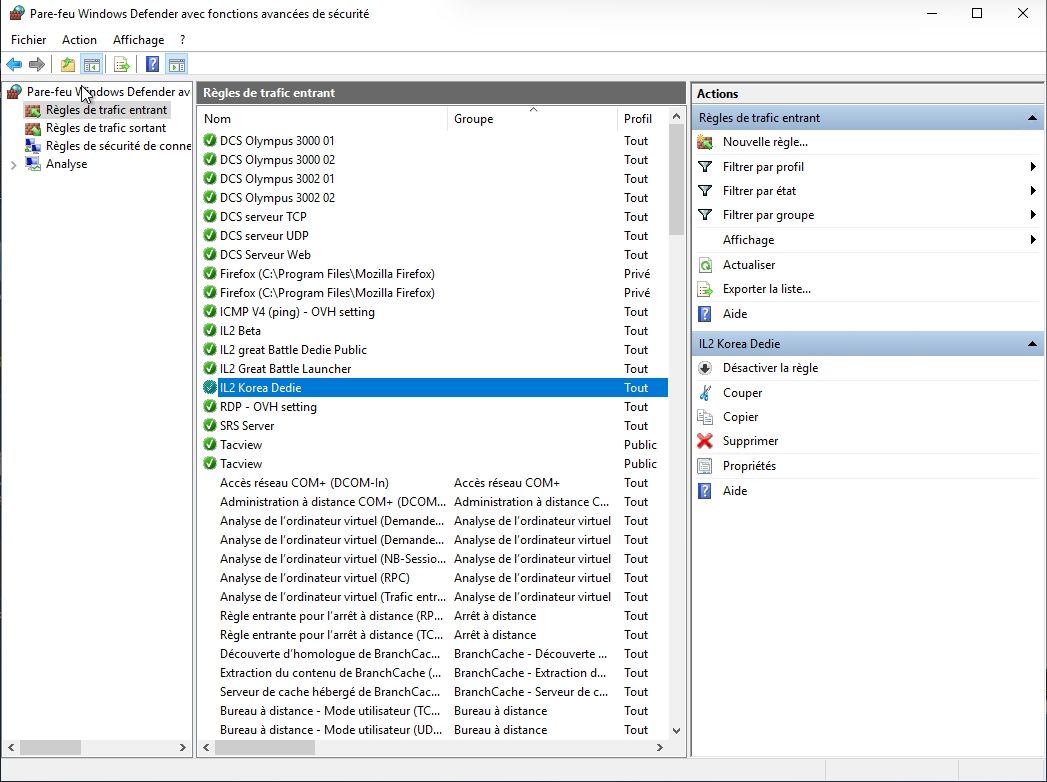The width and height of the screenshot is (1047, 782).
Task: Click the Exporter la liste icon
Action: (x=704, y=289)
